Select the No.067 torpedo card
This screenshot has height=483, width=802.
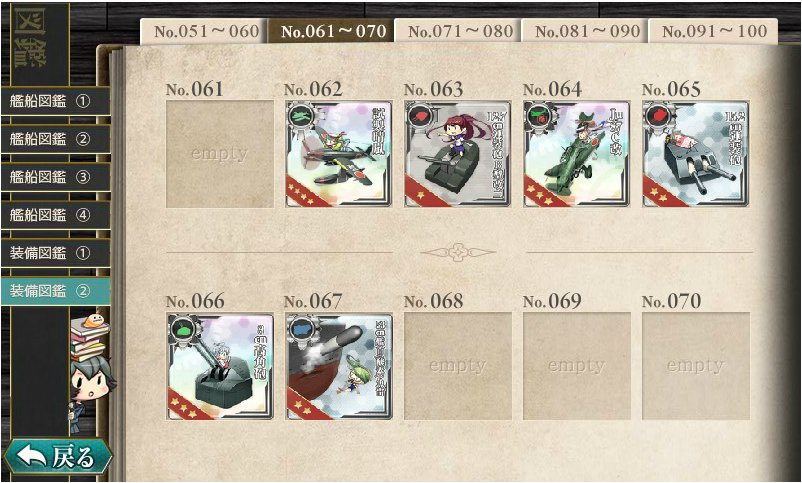click(x=339, y=366)
